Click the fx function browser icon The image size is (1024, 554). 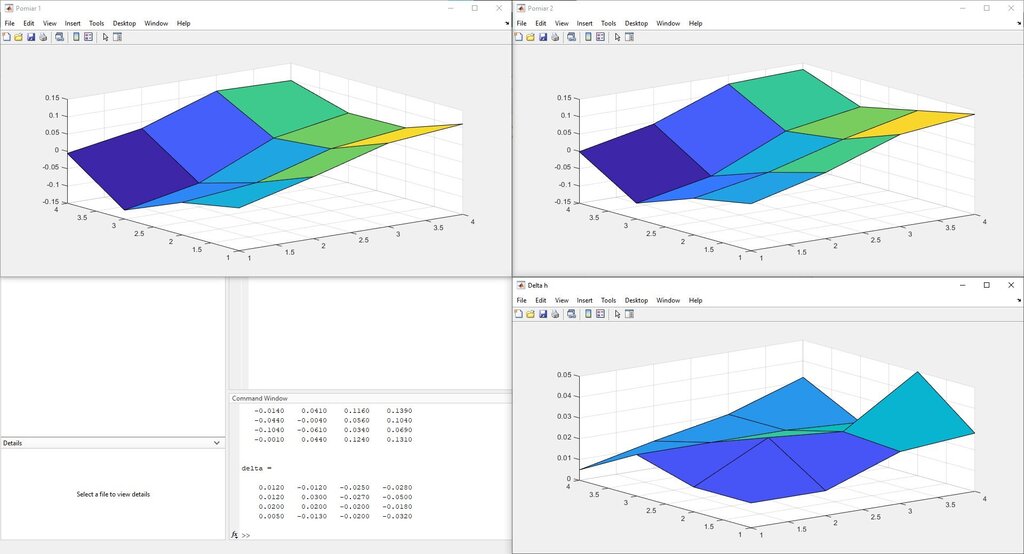coord(235,535)
